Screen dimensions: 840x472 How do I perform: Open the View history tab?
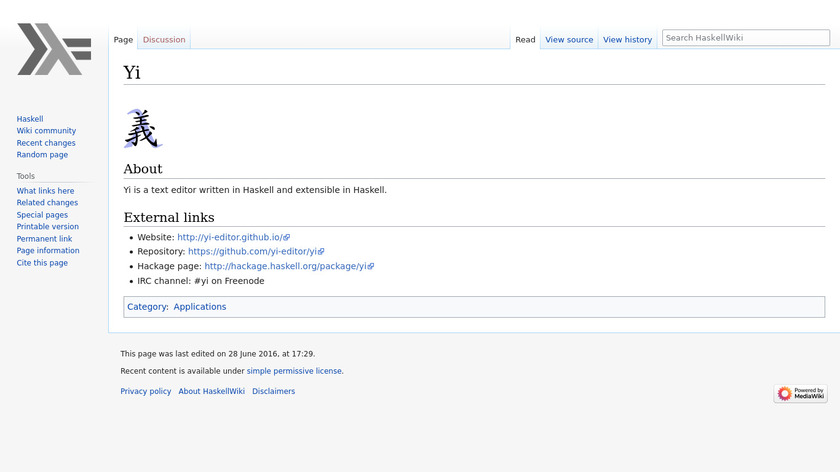pos(627,40)
